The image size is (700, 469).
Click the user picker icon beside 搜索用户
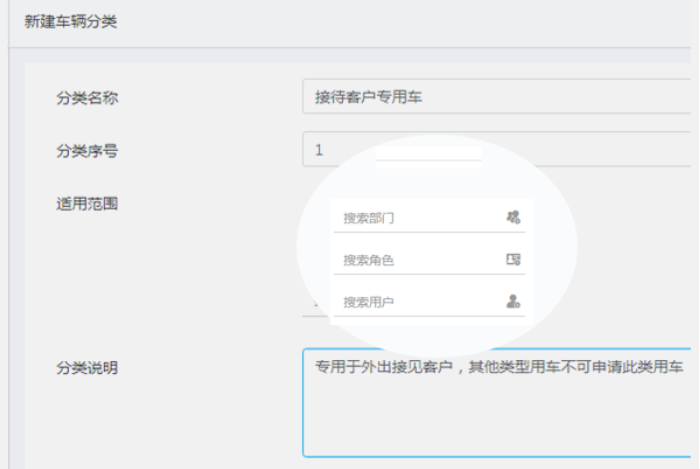pyautogui.click(x=513, y=301)
